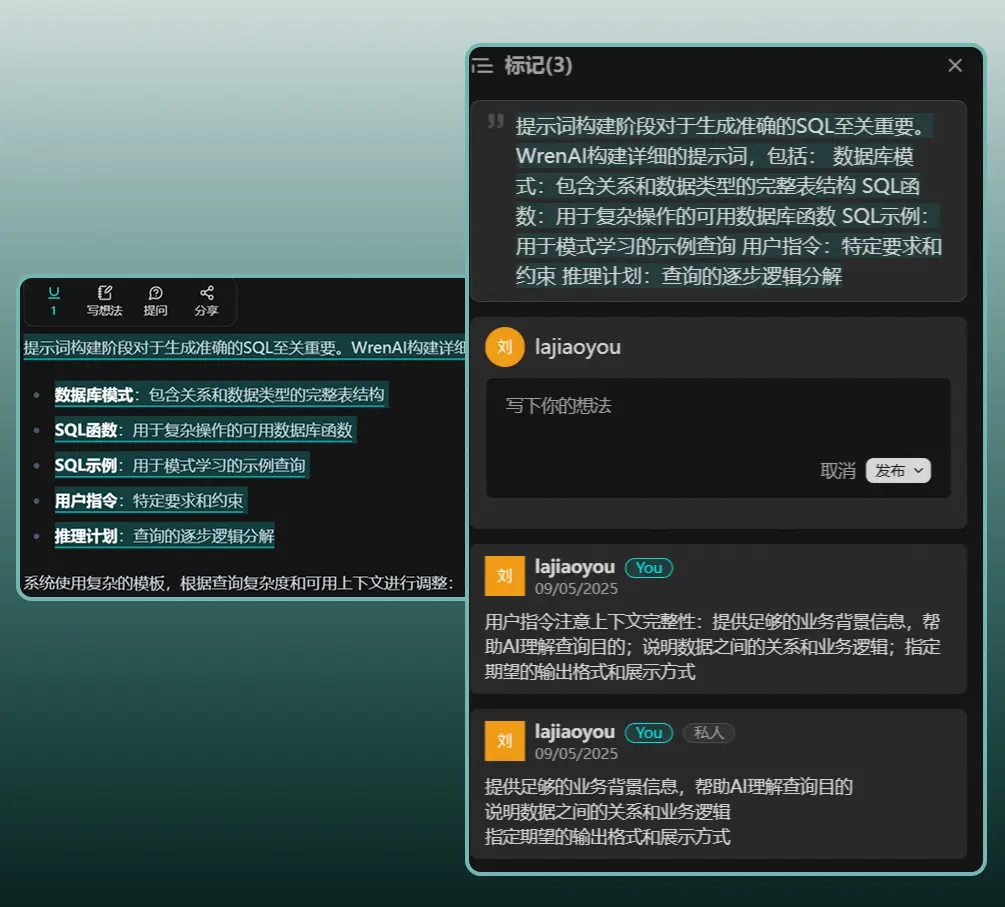Image resolution: width=1005 pixels, height=907 pixels.
Task: Click the 私人 private tag
Action: pyautogui.click(x=708, y=733)
